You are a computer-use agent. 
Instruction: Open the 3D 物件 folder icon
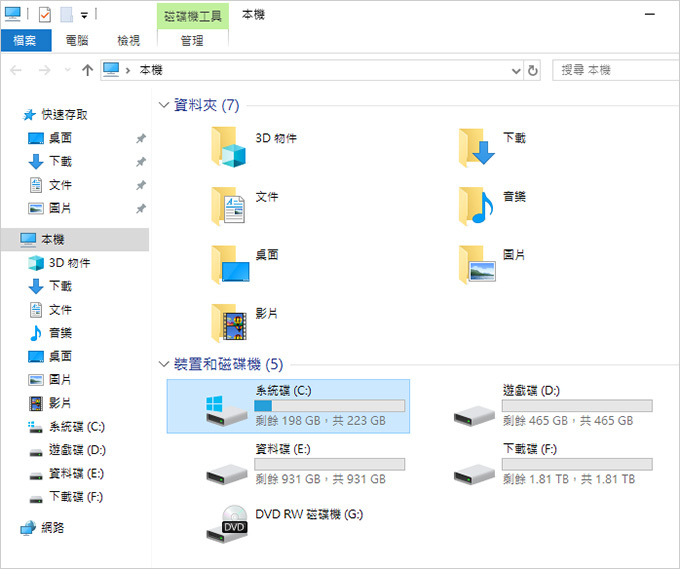tap(229, 147)
